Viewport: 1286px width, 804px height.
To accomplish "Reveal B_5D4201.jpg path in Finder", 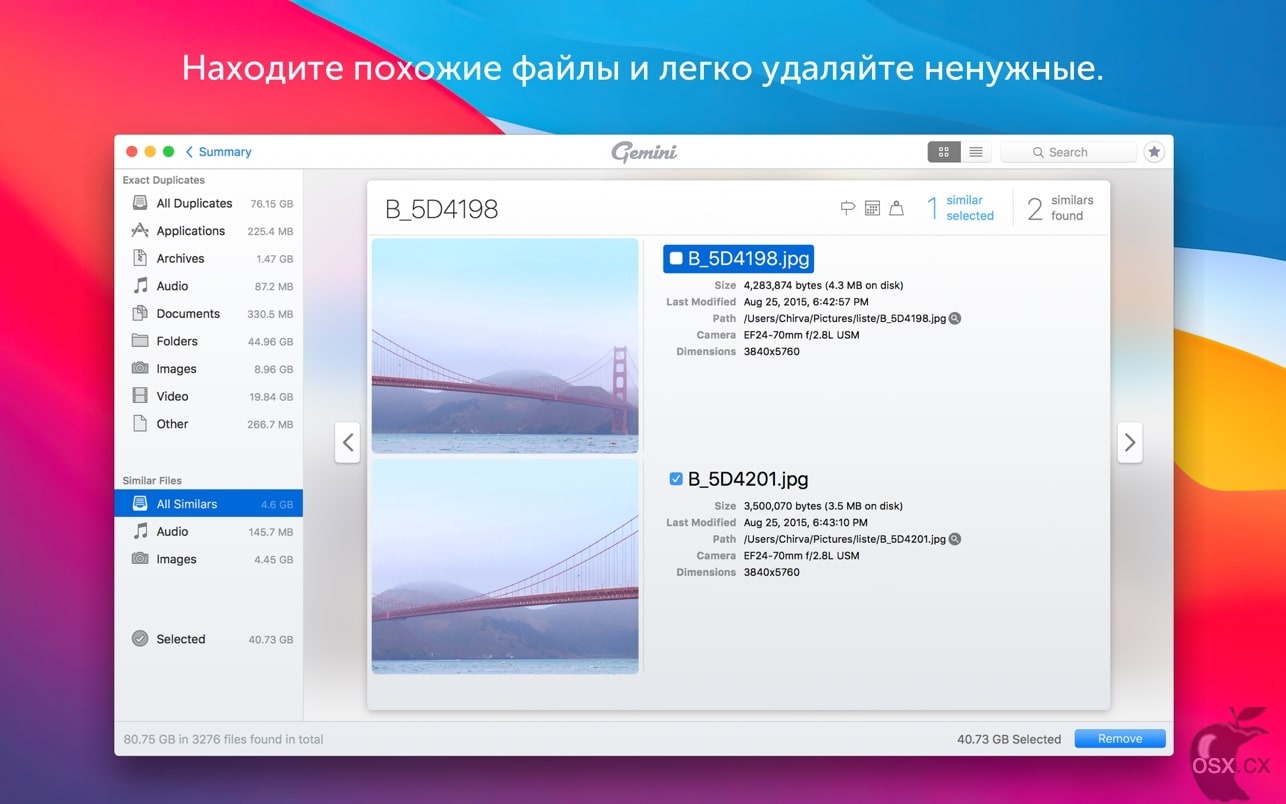I will pyautogui.click(x=955, y=539).
